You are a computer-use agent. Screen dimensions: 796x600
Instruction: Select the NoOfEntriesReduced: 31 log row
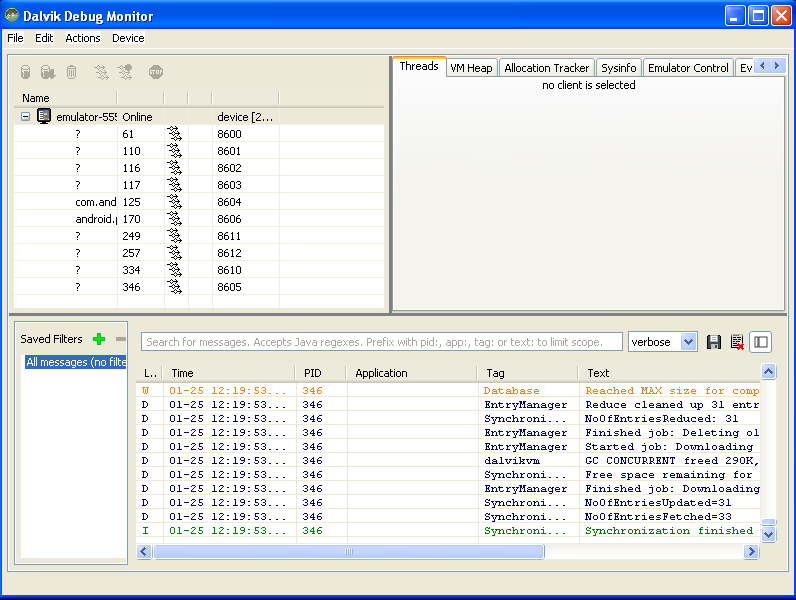(449, 419)
